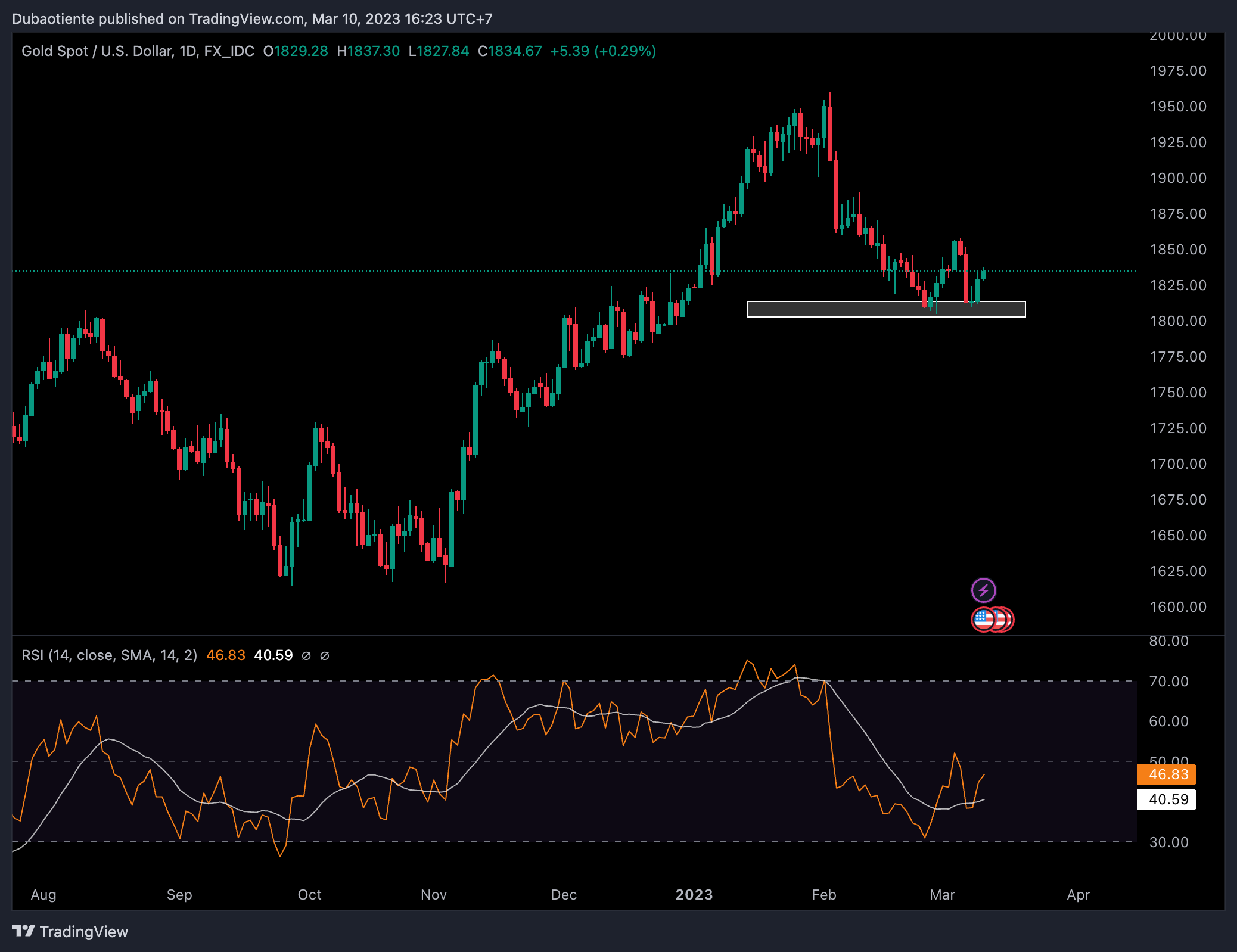Click the 1675.00 price scale label
1237x952 pixels.
(1178, 500)
